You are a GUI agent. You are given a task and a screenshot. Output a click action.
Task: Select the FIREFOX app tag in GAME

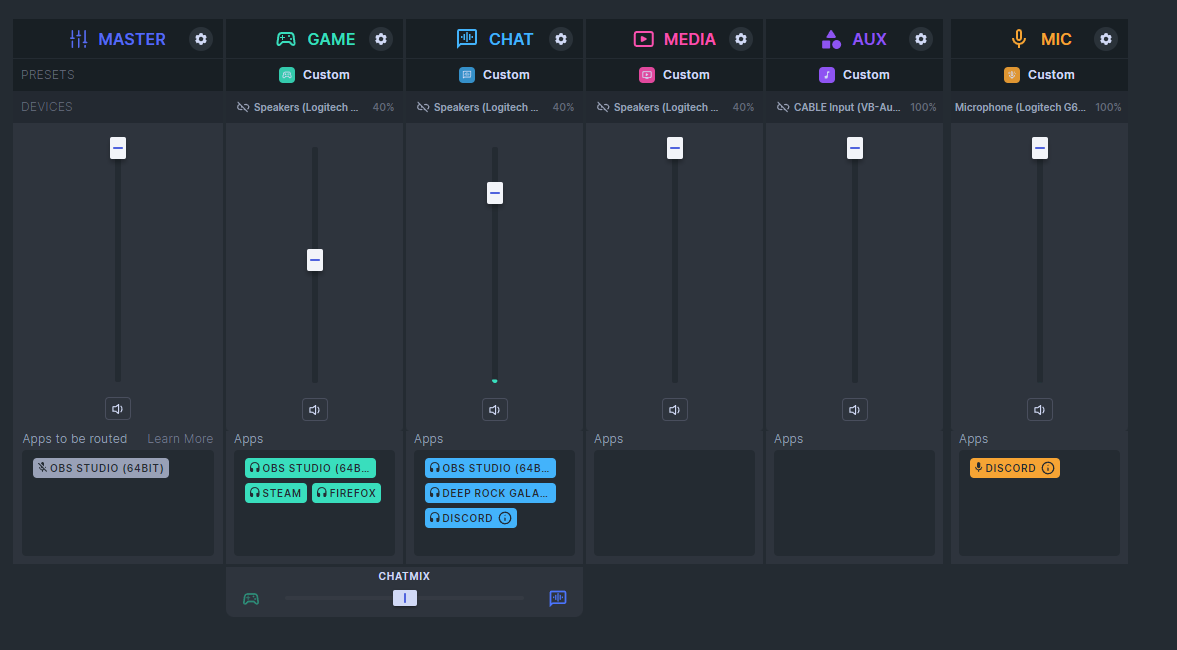pos(346,493)
